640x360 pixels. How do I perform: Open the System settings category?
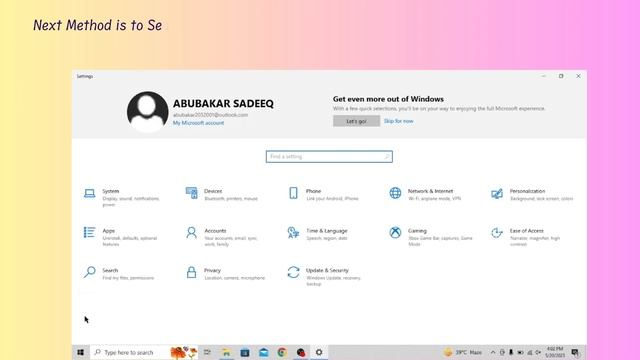122,197
